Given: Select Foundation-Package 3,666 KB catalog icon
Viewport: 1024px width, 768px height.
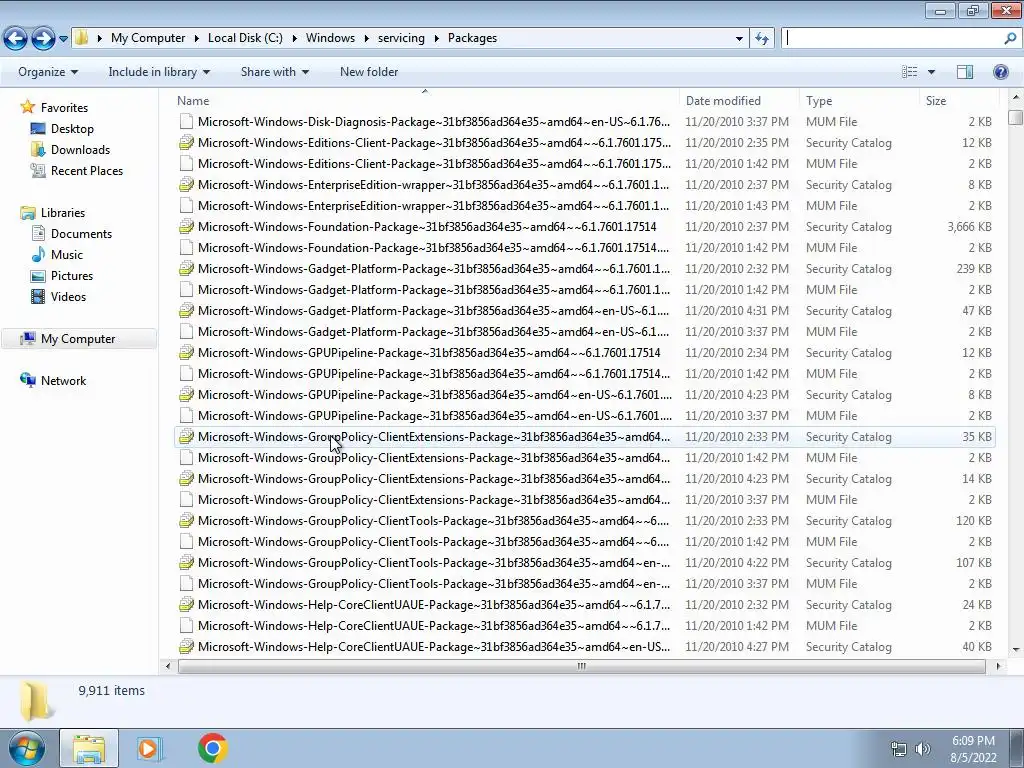Looking at the screenshot, I should point(186,227).
